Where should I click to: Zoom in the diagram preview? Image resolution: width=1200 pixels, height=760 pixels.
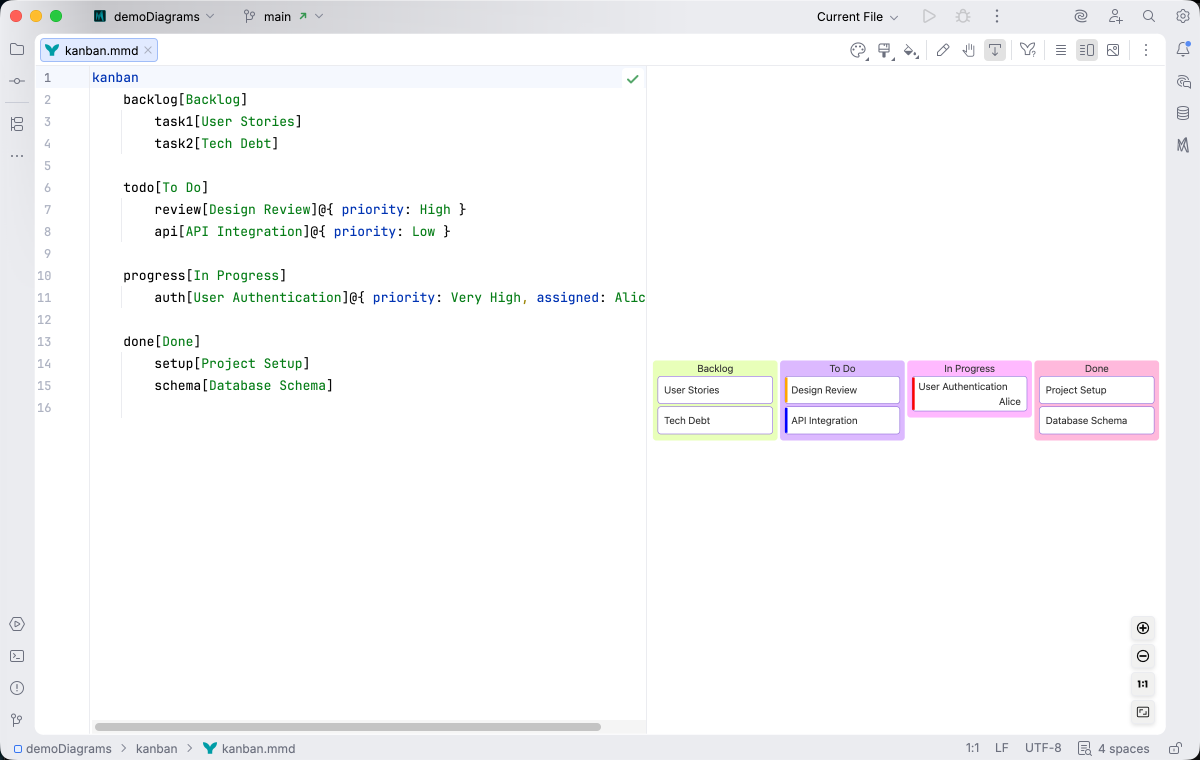tap(1143, 628)
